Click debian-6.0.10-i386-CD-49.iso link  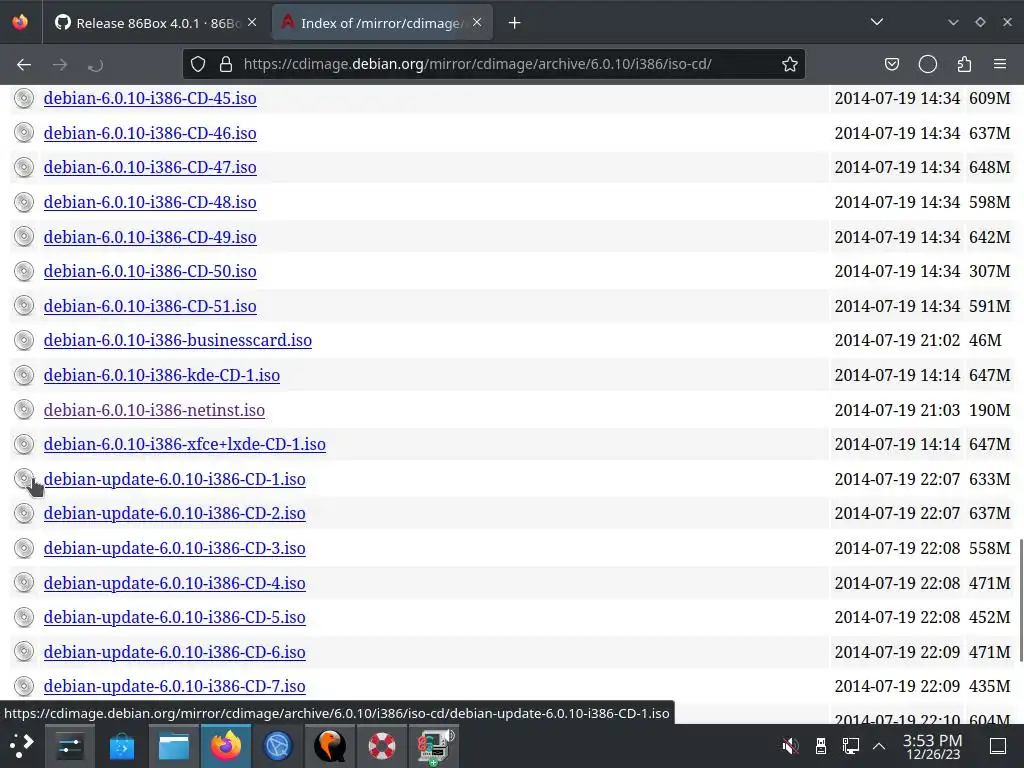[150, 237]
